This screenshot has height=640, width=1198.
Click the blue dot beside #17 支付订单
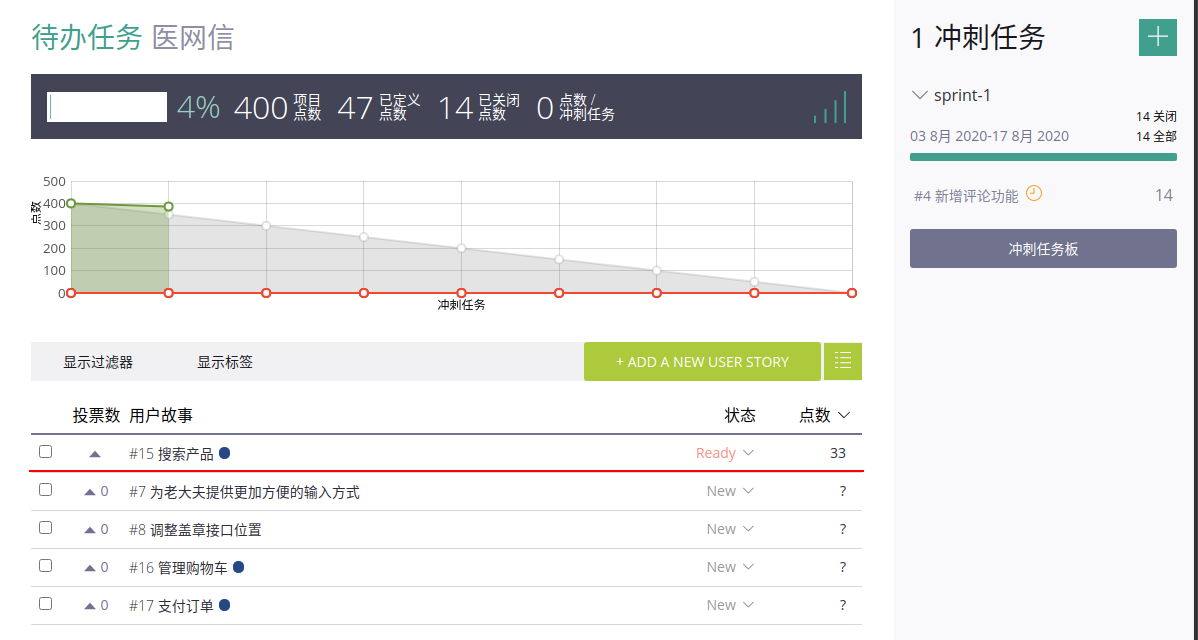225,605
